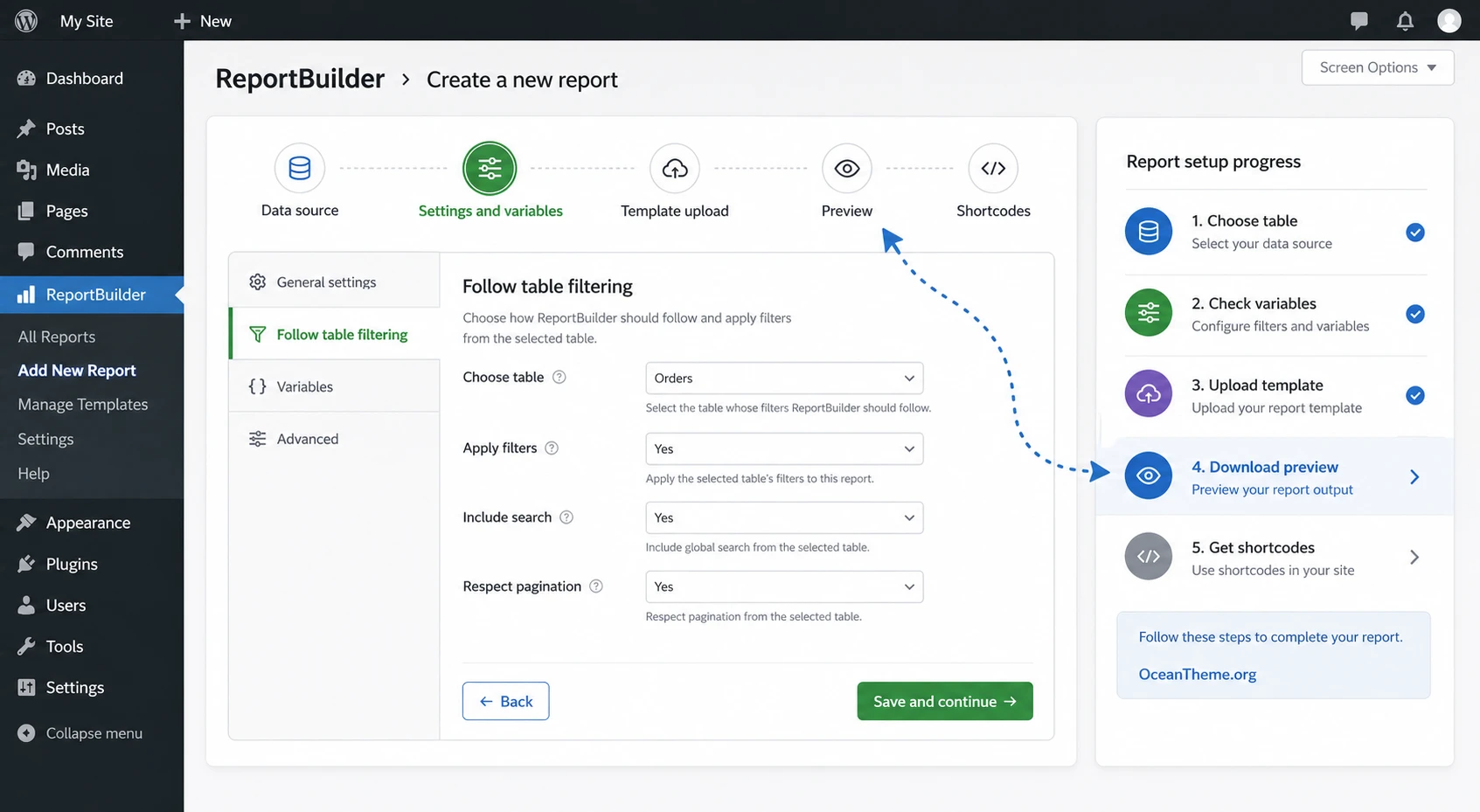The height and width of the screenshot is (812, 1480).
Task: Go to All Reports in sidebar
Action: click(57, 337)
